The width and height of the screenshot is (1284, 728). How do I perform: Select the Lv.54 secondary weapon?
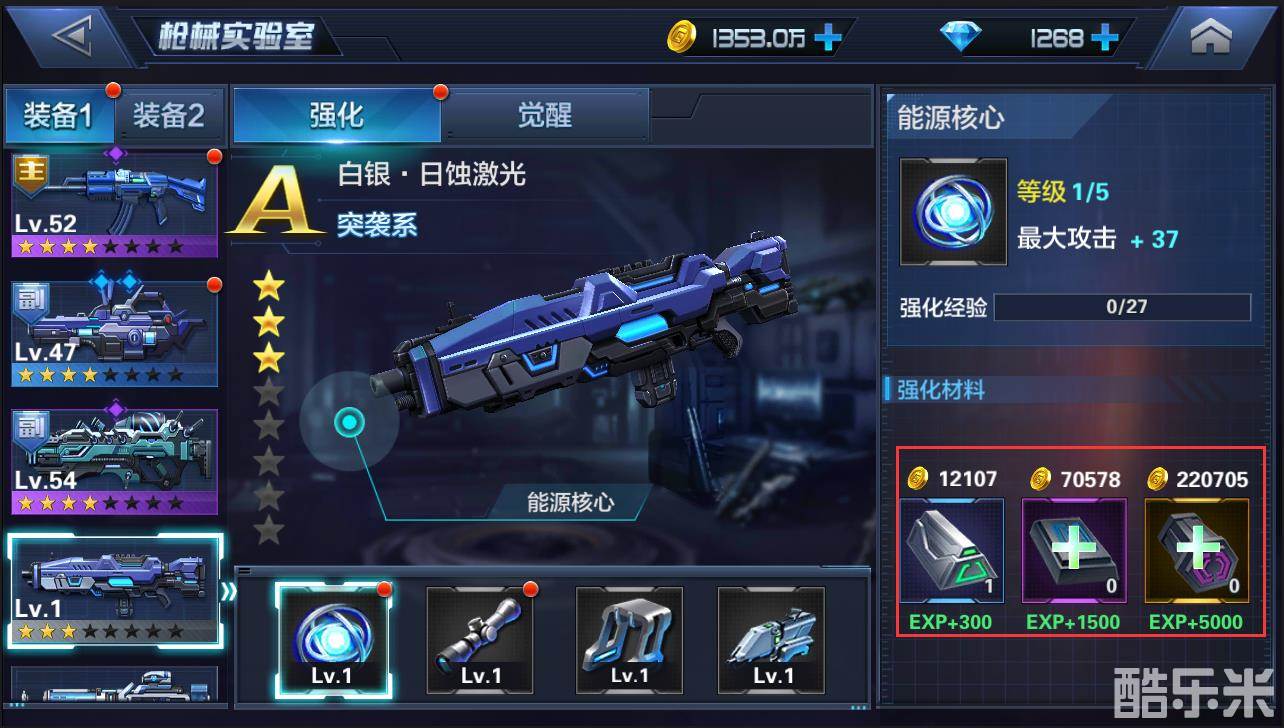tap(114, 461)
